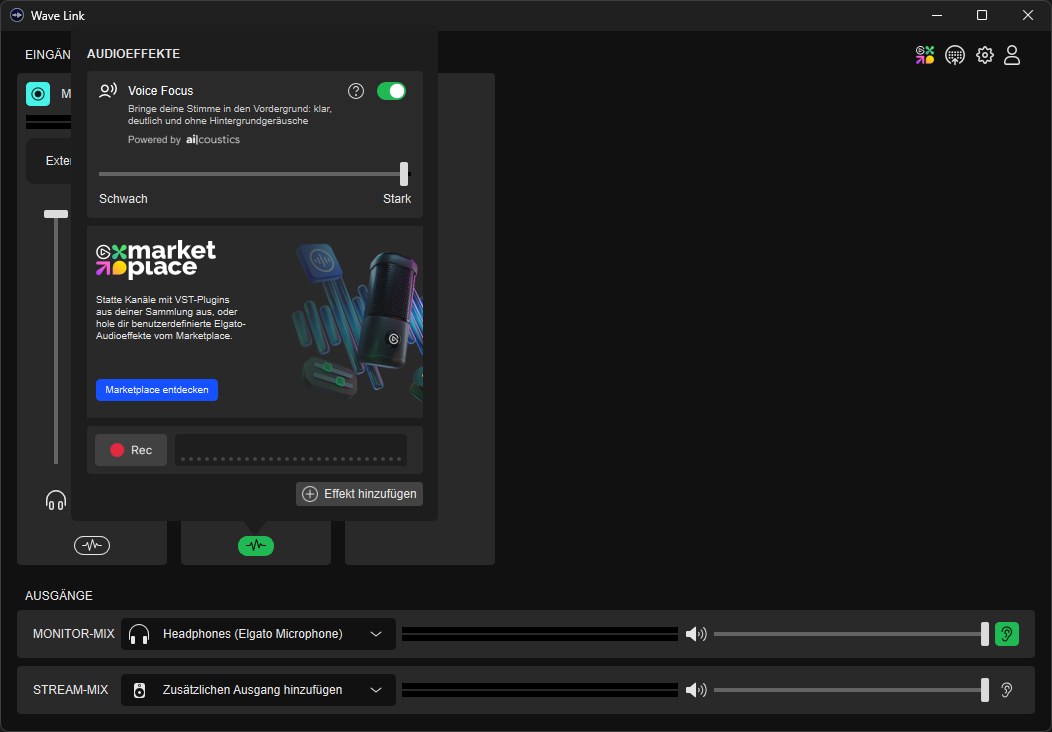Mute the Monitor-Mix speaker icon
This screenshot has width=1052, height=732.
point(696,634)
